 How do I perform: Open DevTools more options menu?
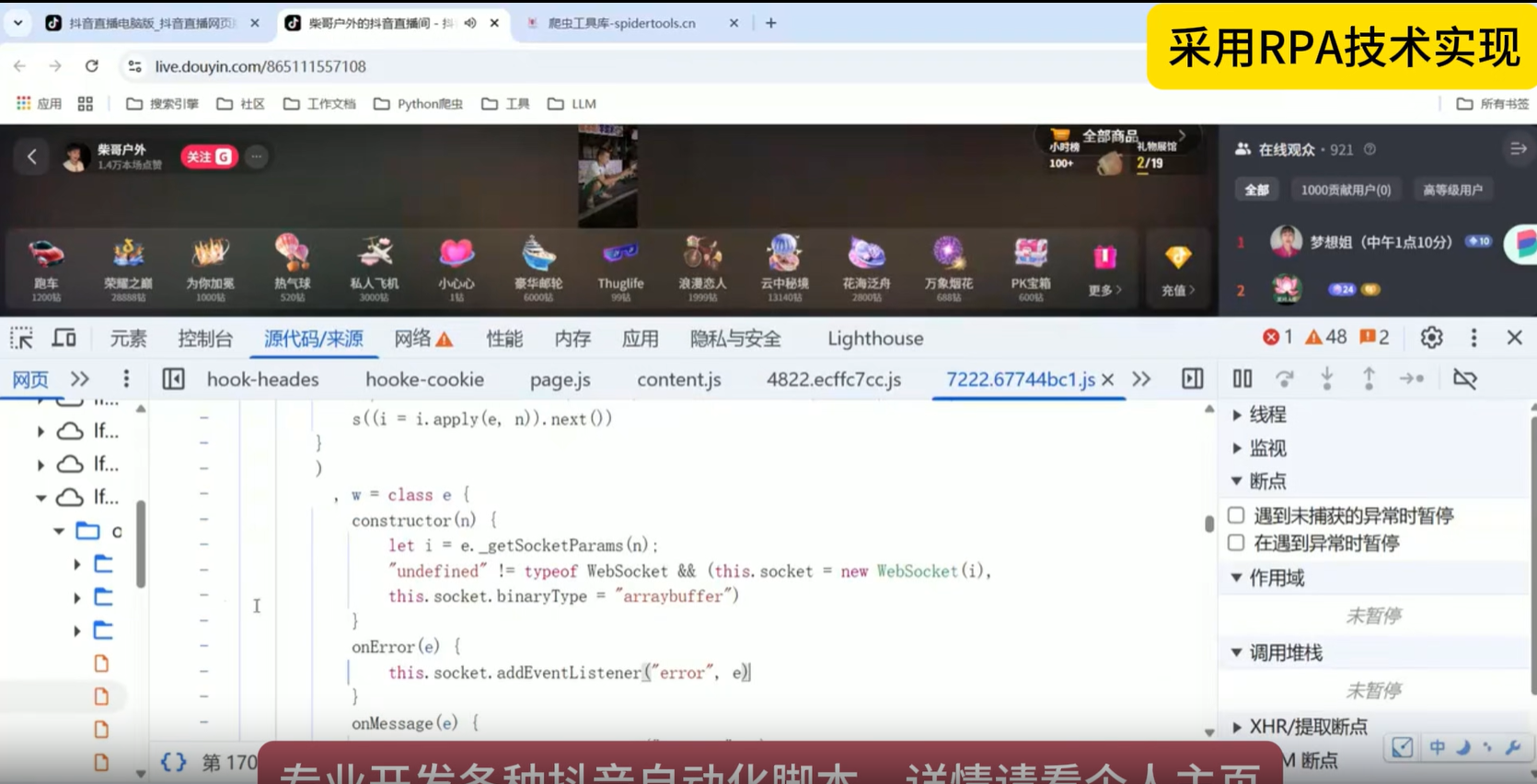click(x=1473, y=338)
